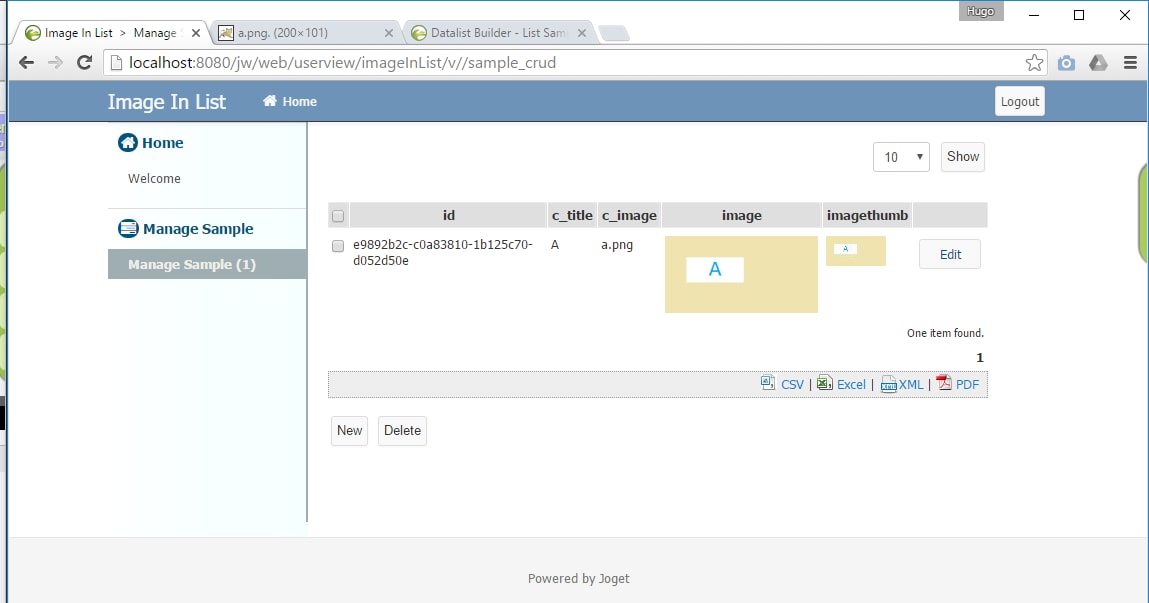Check the row checkbox for record e9892b2c
1149x603 pixels.
tap(338, 245)
